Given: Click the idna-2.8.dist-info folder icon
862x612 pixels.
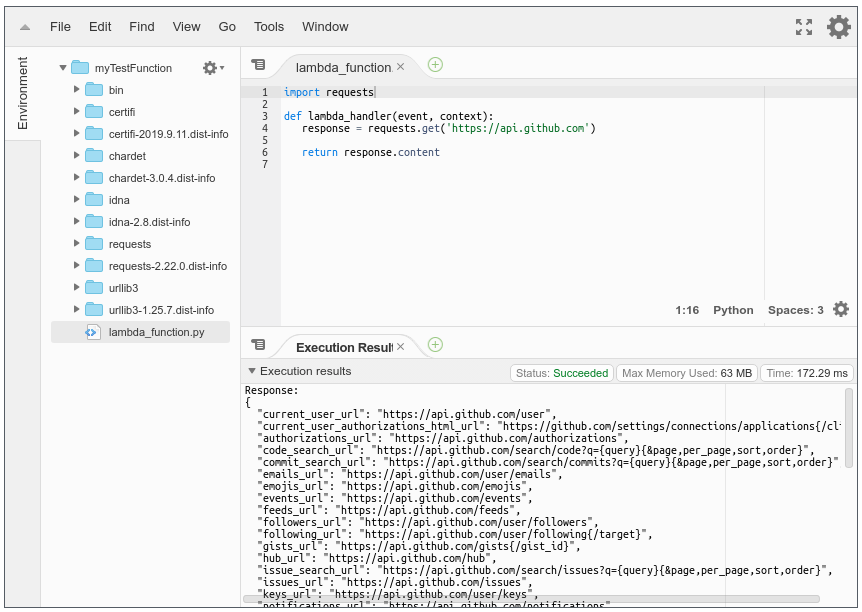Looking at the screenshot, I should tap(94, 222).
